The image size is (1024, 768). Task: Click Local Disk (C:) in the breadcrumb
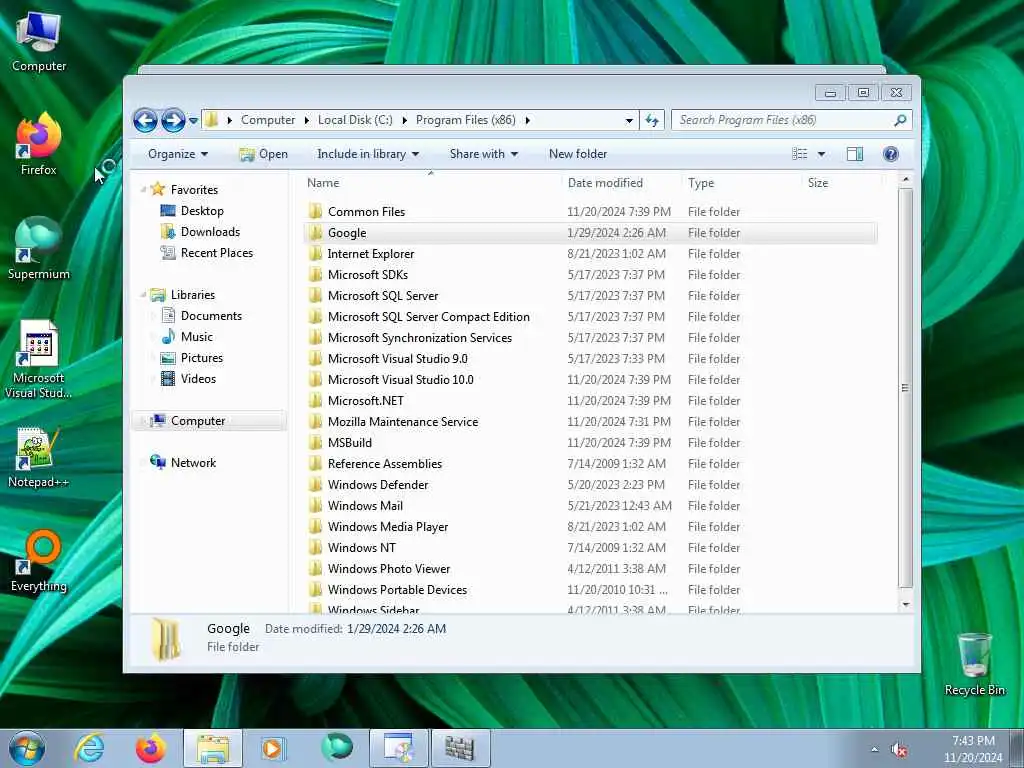coord(355,120)
